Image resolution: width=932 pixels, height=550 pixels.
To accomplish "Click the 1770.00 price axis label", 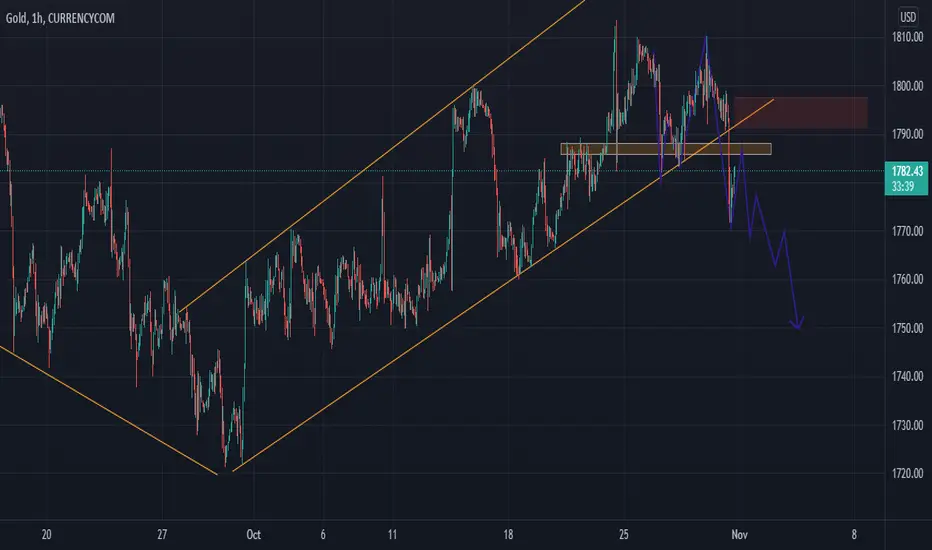I will click(x=907, y=231).
